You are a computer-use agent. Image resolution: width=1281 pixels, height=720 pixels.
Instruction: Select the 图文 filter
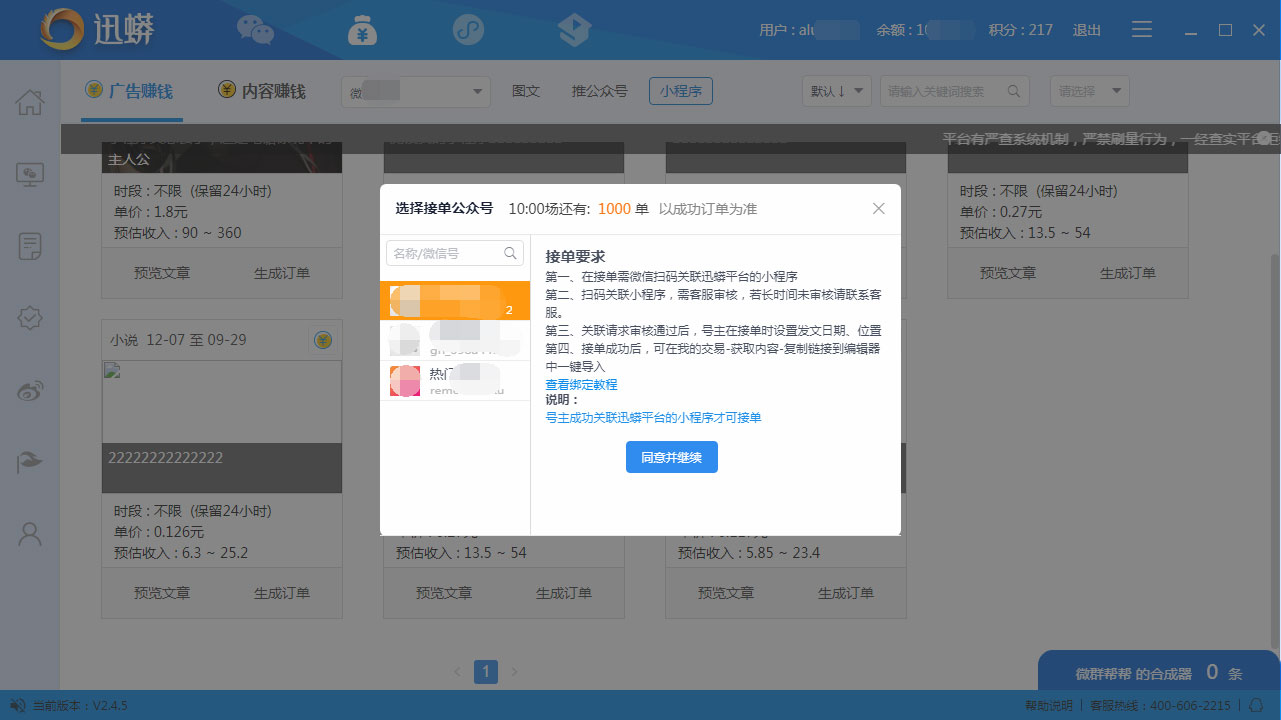click(526, 91)
